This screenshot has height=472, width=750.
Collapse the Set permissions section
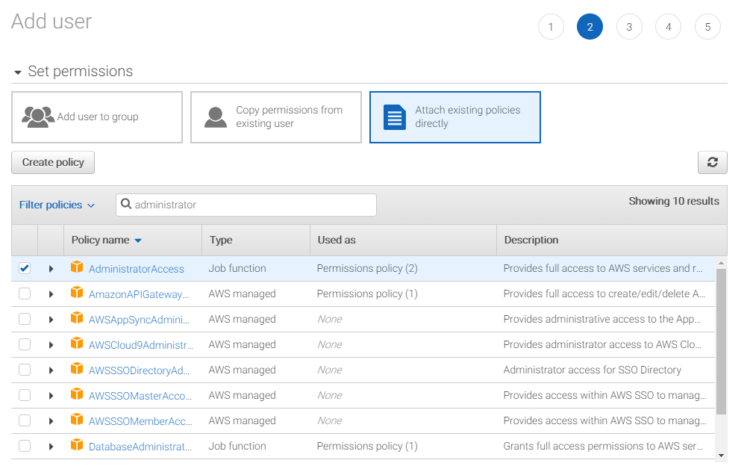[18, 72]
